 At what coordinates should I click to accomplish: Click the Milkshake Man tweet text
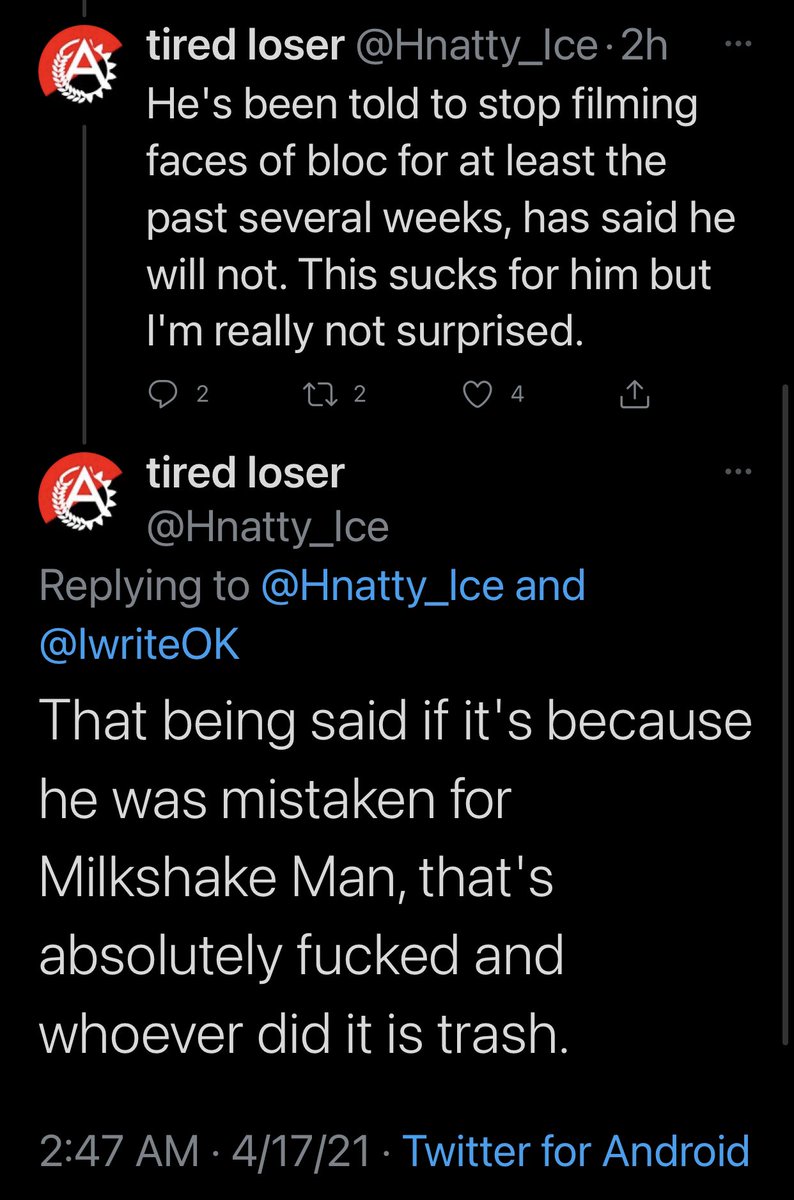click(395, 876)
